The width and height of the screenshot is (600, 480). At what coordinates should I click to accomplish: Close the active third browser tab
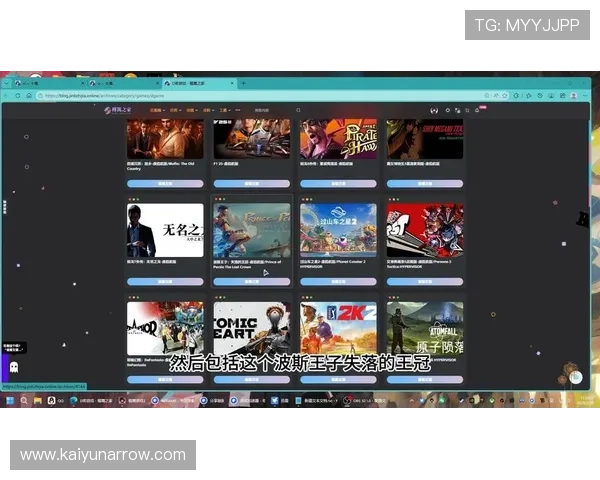[232, 83]
